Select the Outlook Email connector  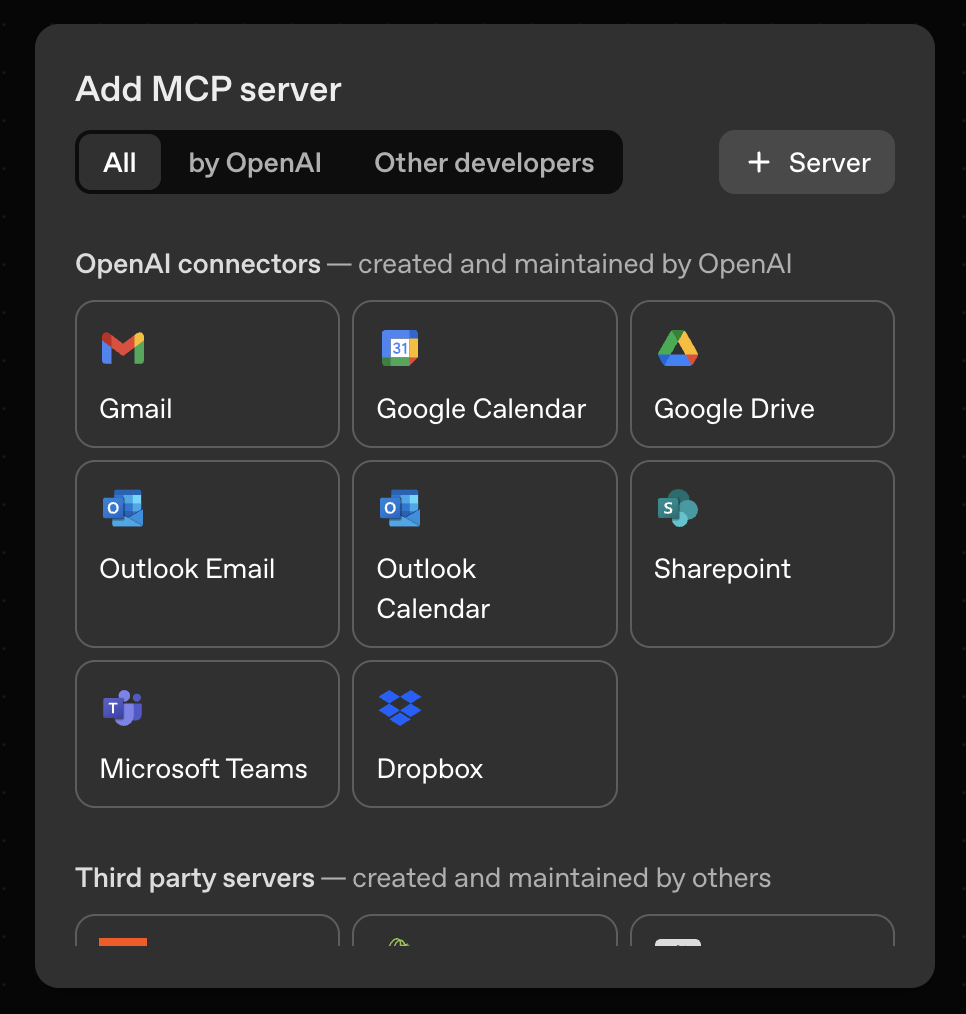(x=207, y=554)
